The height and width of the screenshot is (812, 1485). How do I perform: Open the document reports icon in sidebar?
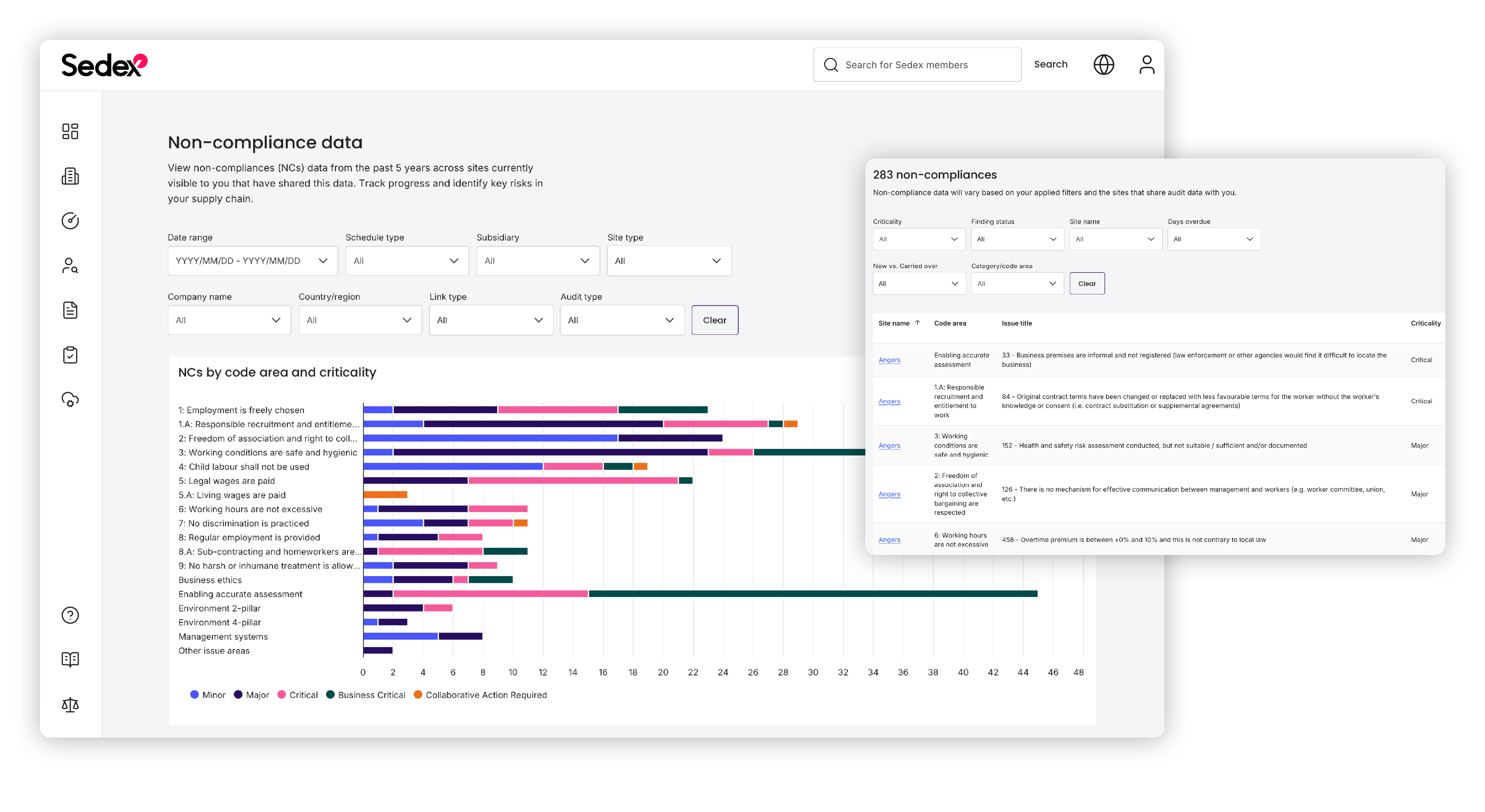point(70,309)
